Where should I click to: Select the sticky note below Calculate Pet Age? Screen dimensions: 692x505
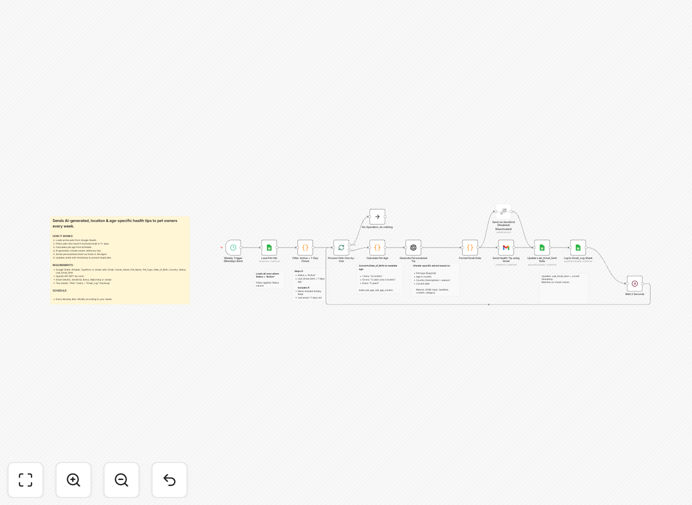pos(378,279)
